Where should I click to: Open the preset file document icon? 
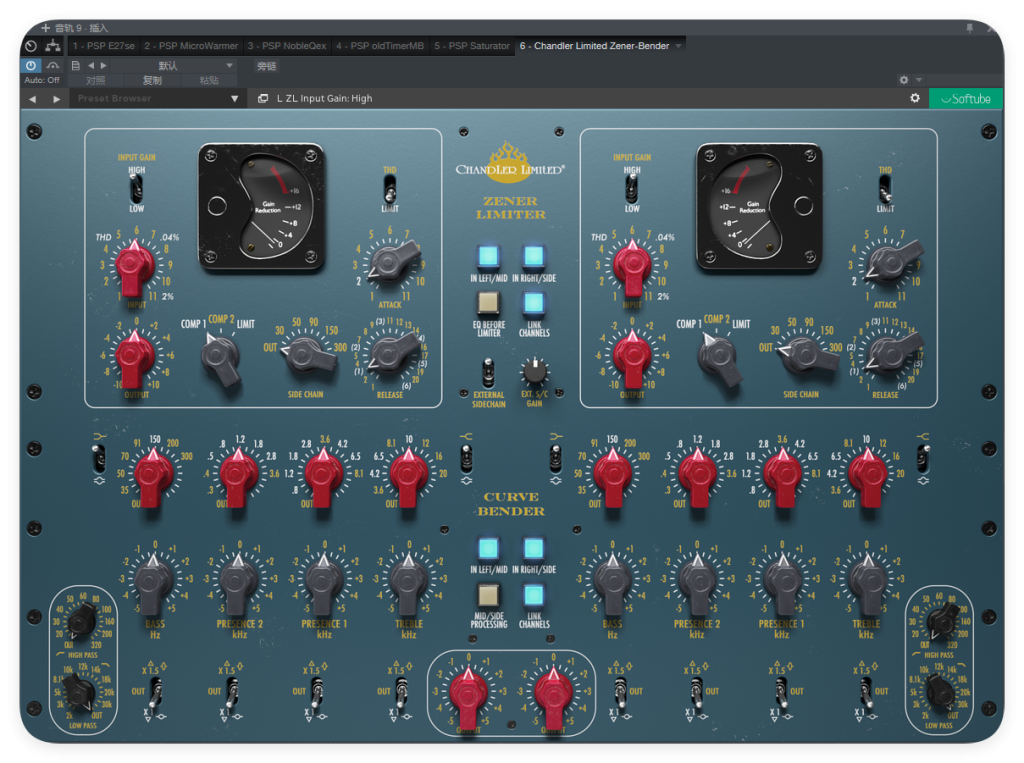[x=76, y=65]
